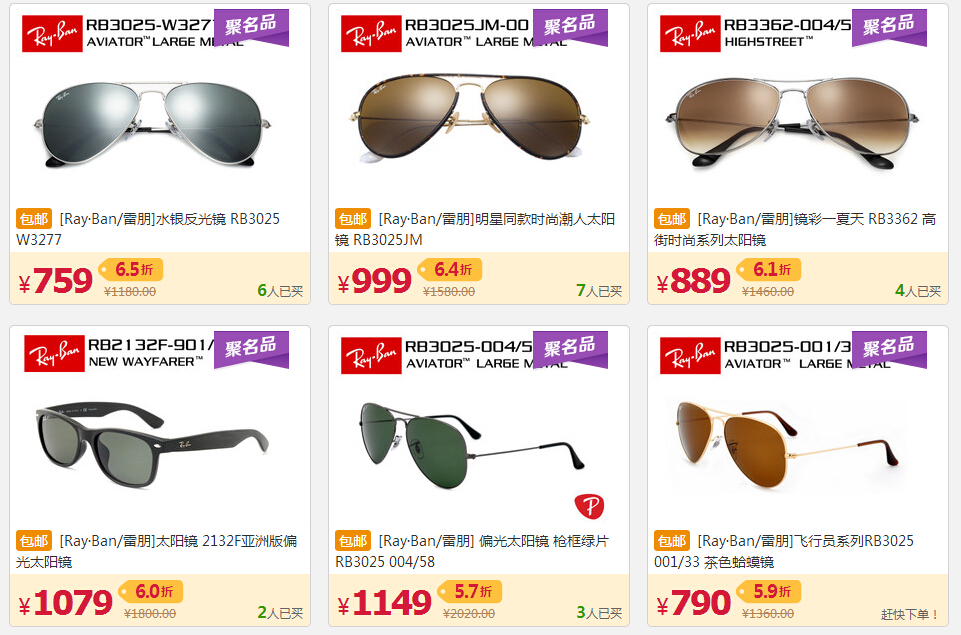Click the 包邮 badge on RB3362 listing
The height and width of the screenshot is (635, 961).
click(x=672, y=219)
